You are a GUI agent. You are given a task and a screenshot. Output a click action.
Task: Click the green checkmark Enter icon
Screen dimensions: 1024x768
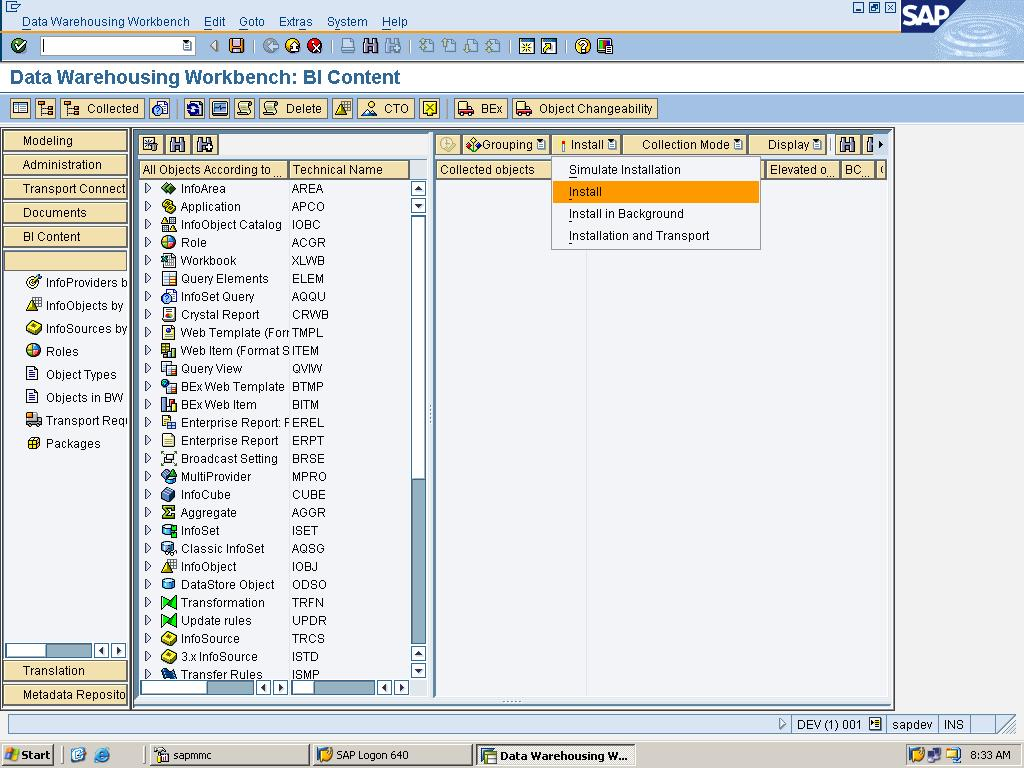pyautogui.click(x=19, y=46)
